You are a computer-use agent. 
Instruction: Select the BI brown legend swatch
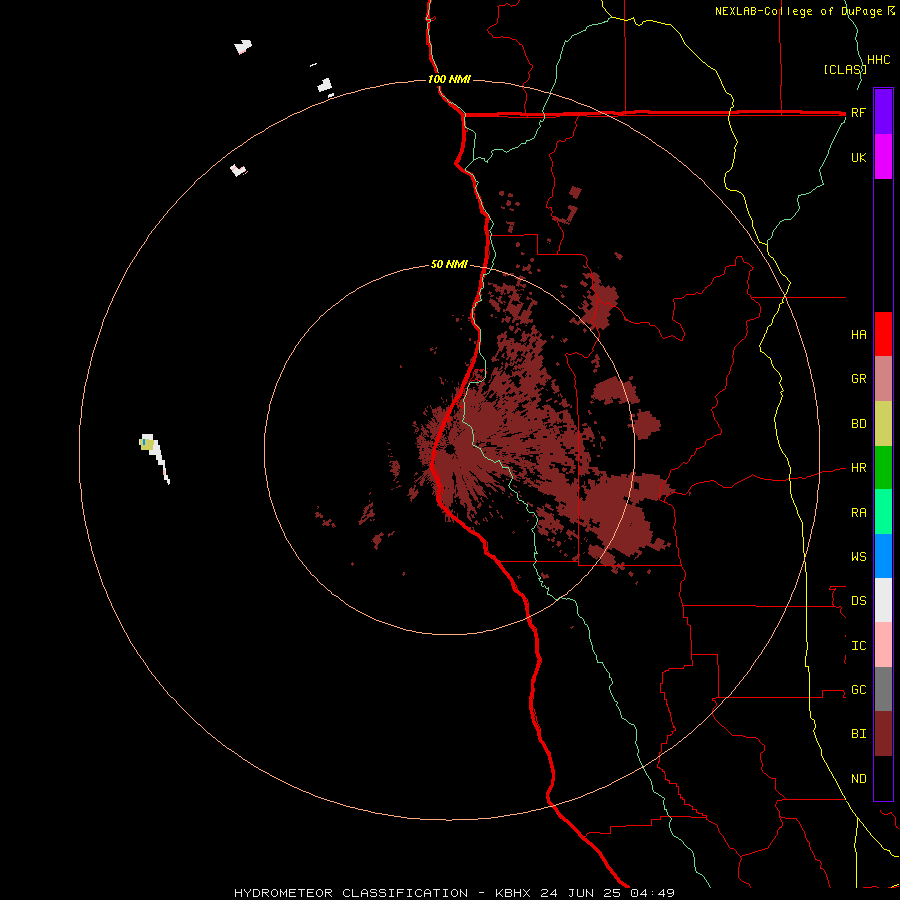tap(883, 734)
